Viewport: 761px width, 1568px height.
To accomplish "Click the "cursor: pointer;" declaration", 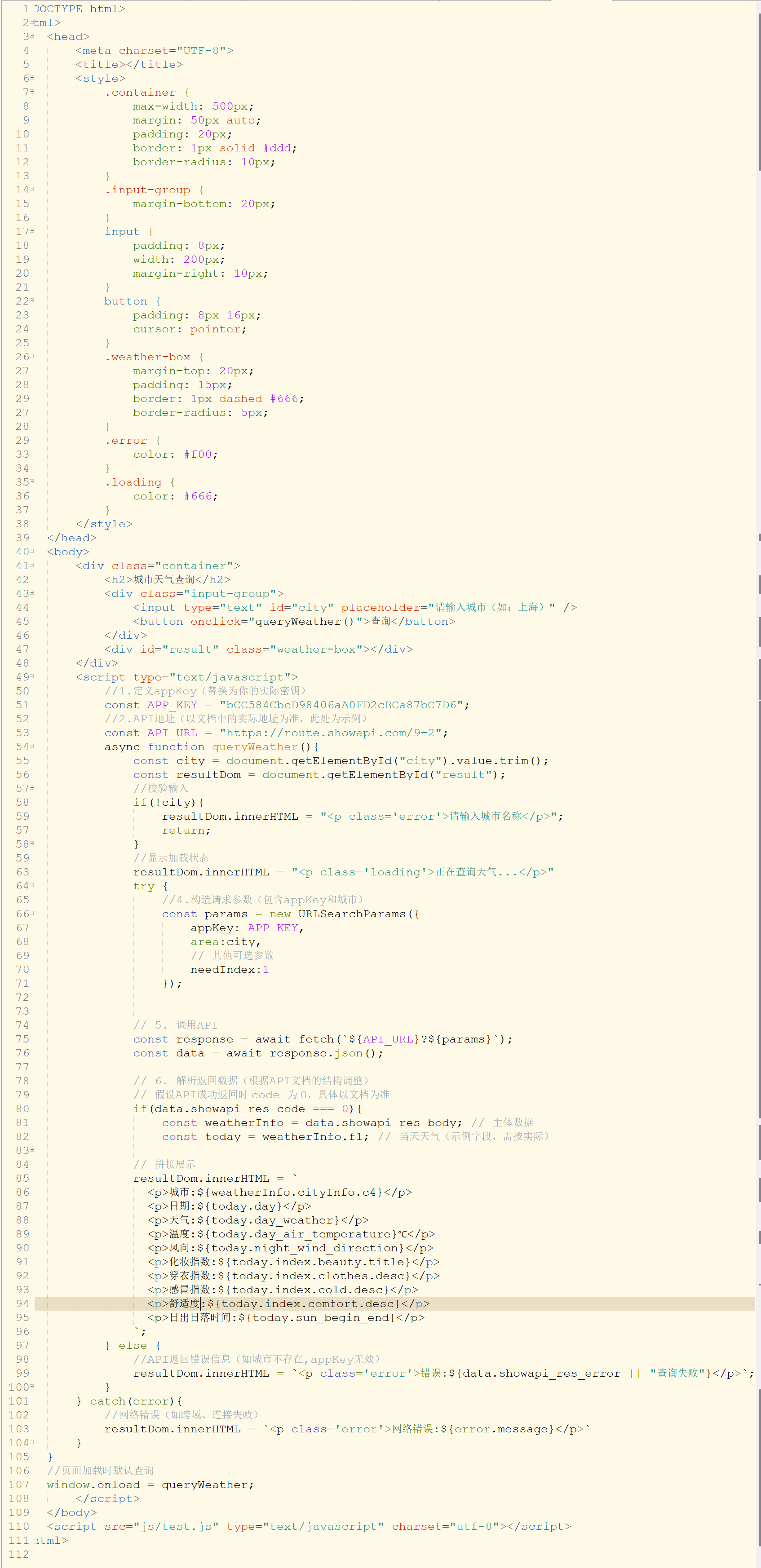I will click(x=190, y=329).
